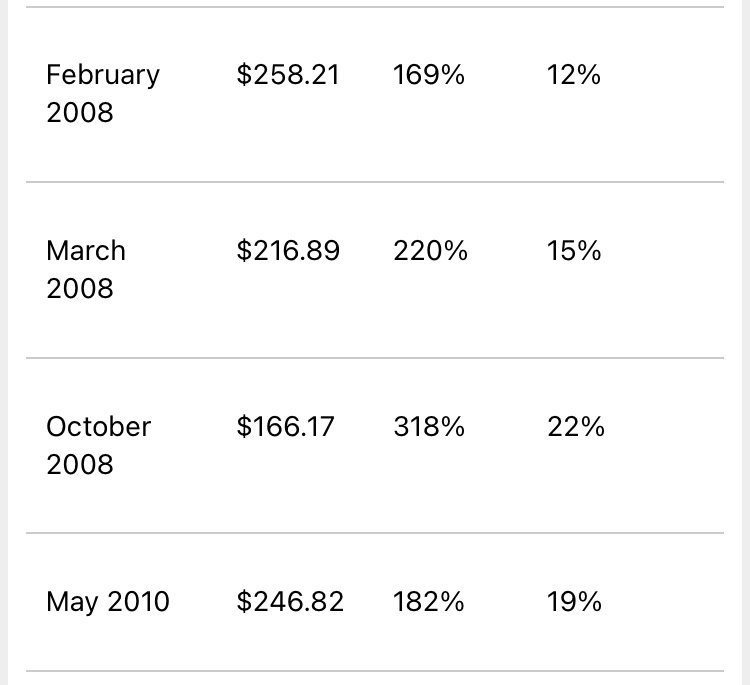Click the $246.82 price value
The image size is (750, 685).
(290, 601)
